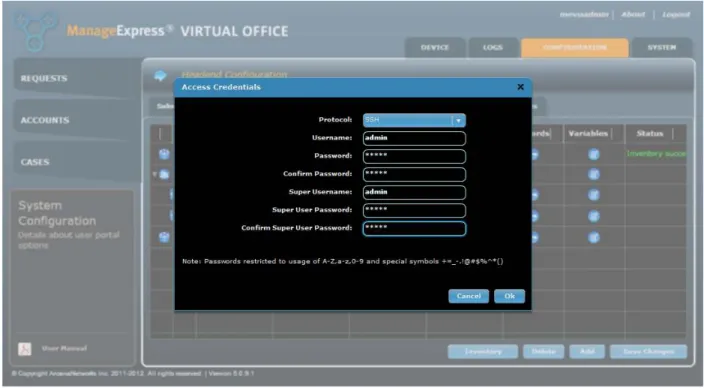Click the logged-in username link at top
The height and width of the screenshot is (388, 704).
(x=584, y=15)
